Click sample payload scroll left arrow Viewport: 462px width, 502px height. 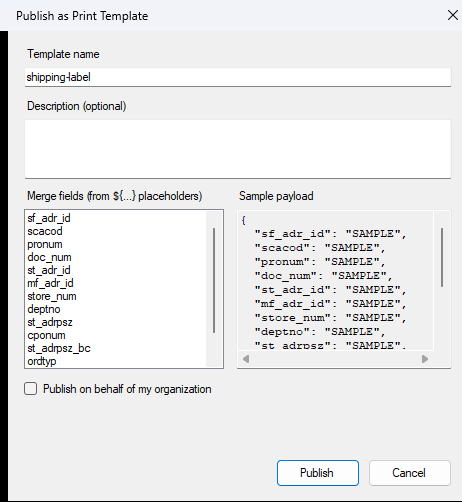click(x=246, y=359)
